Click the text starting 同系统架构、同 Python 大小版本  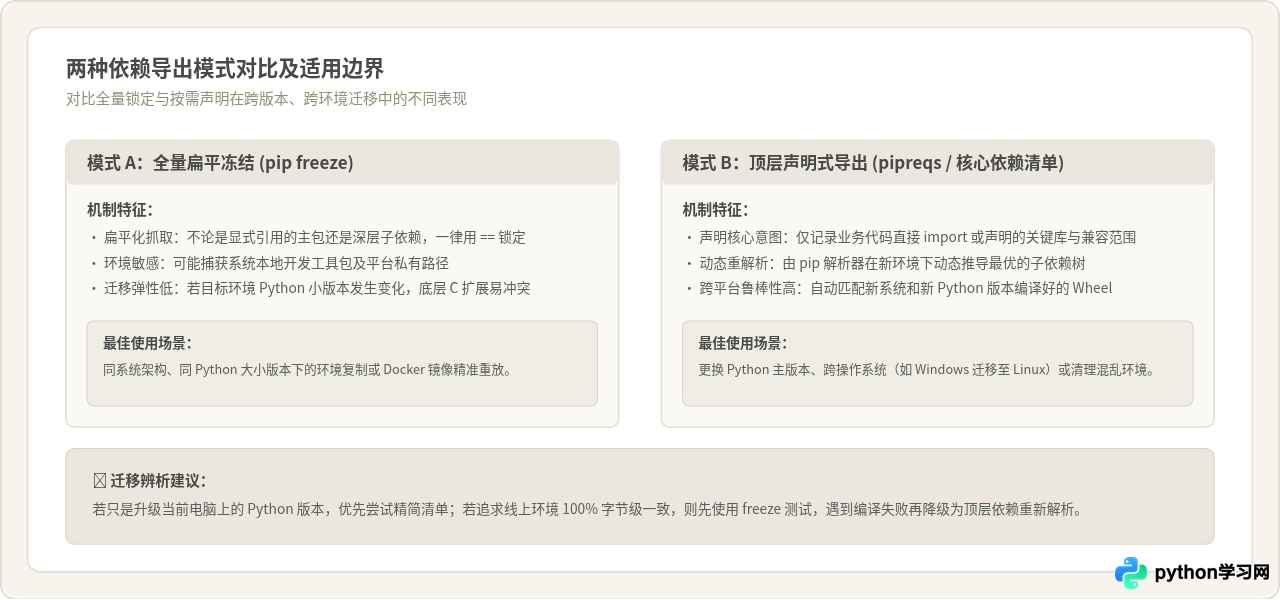pos(308,369)
